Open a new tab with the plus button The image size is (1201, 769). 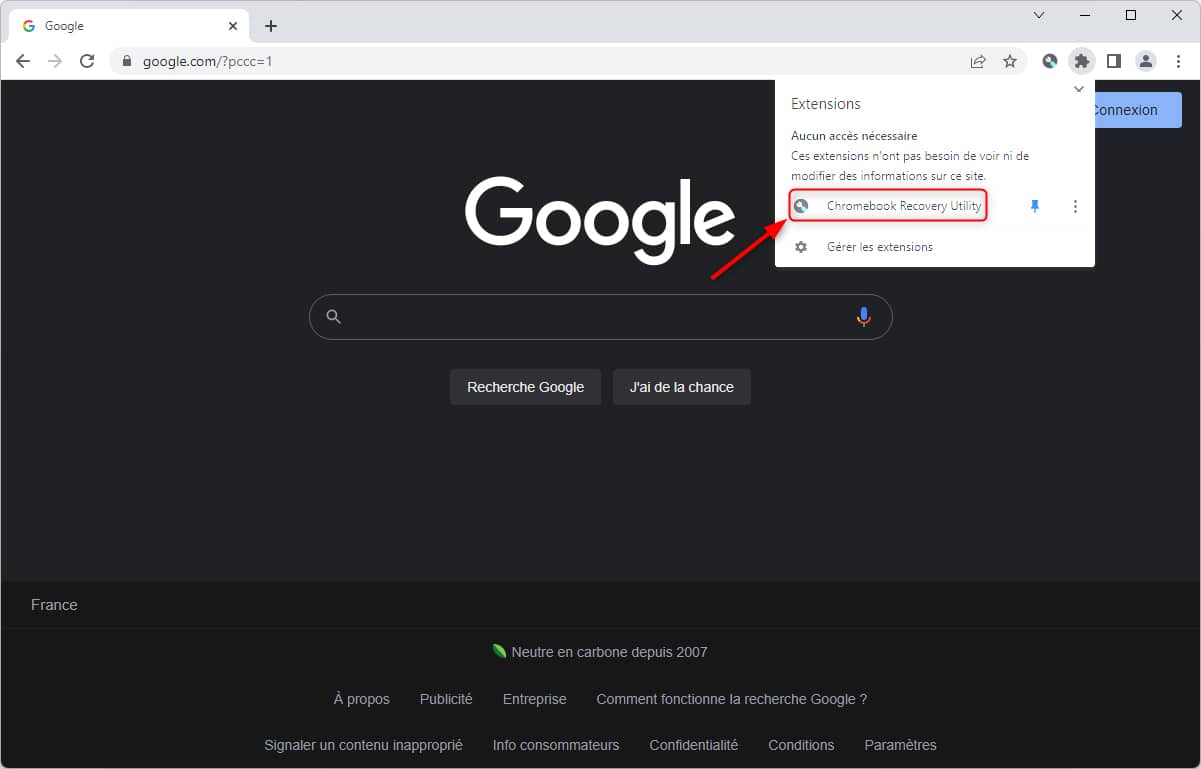[271, 26]
